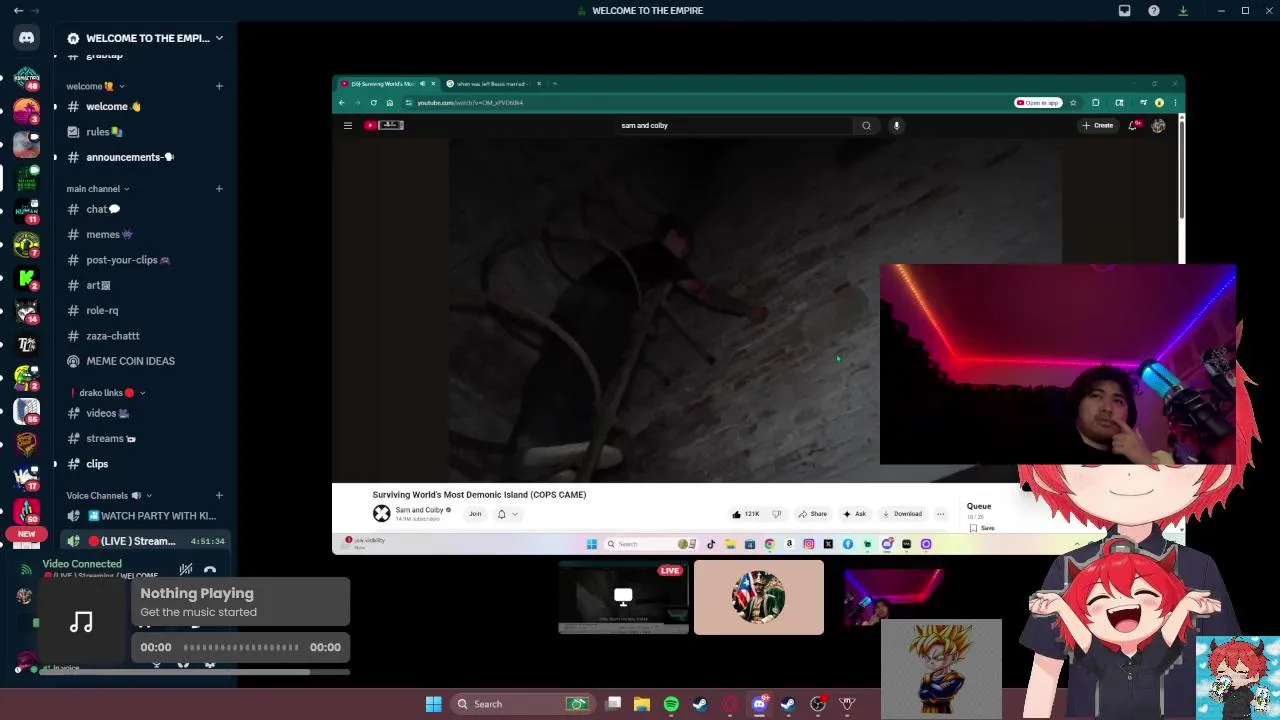Click the Share button under video

(x=812, y=514)
